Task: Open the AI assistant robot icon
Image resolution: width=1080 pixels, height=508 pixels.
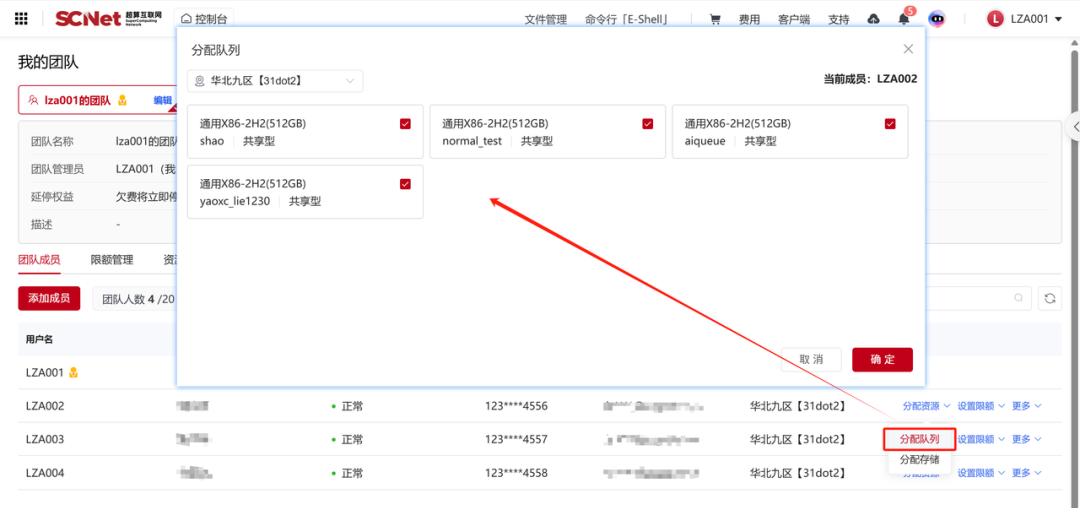Action: [937, 19]
